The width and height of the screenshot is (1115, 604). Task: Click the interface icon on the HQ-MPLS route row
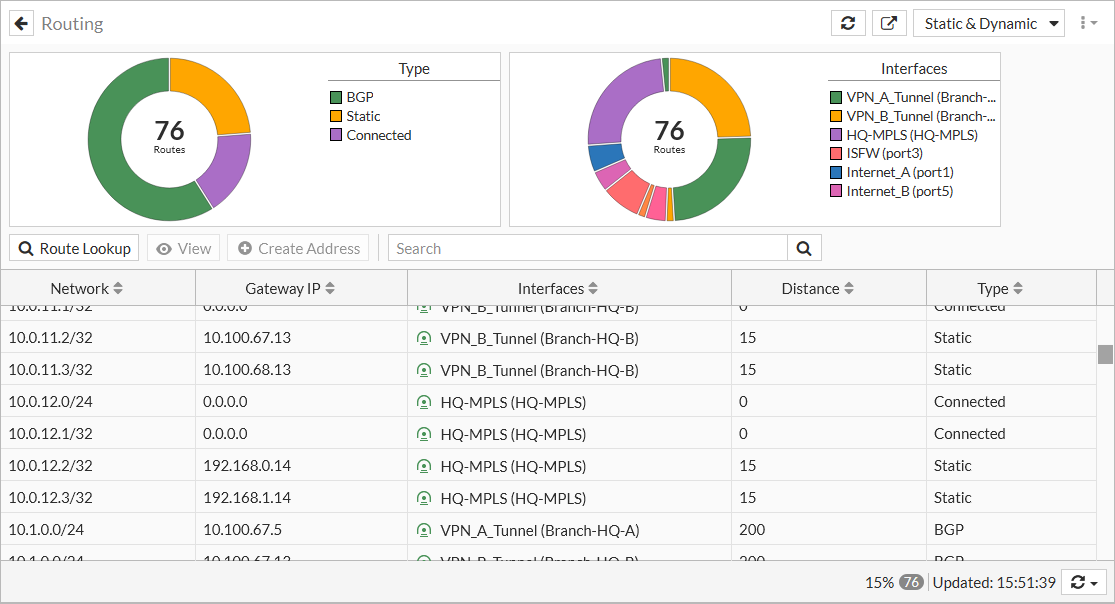424,401
